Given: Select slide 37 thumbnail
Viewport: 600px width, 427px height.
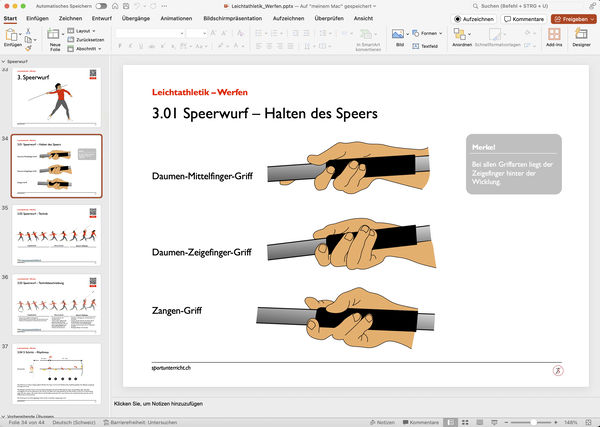Looking at the screenshot, I should coord(57,374).
